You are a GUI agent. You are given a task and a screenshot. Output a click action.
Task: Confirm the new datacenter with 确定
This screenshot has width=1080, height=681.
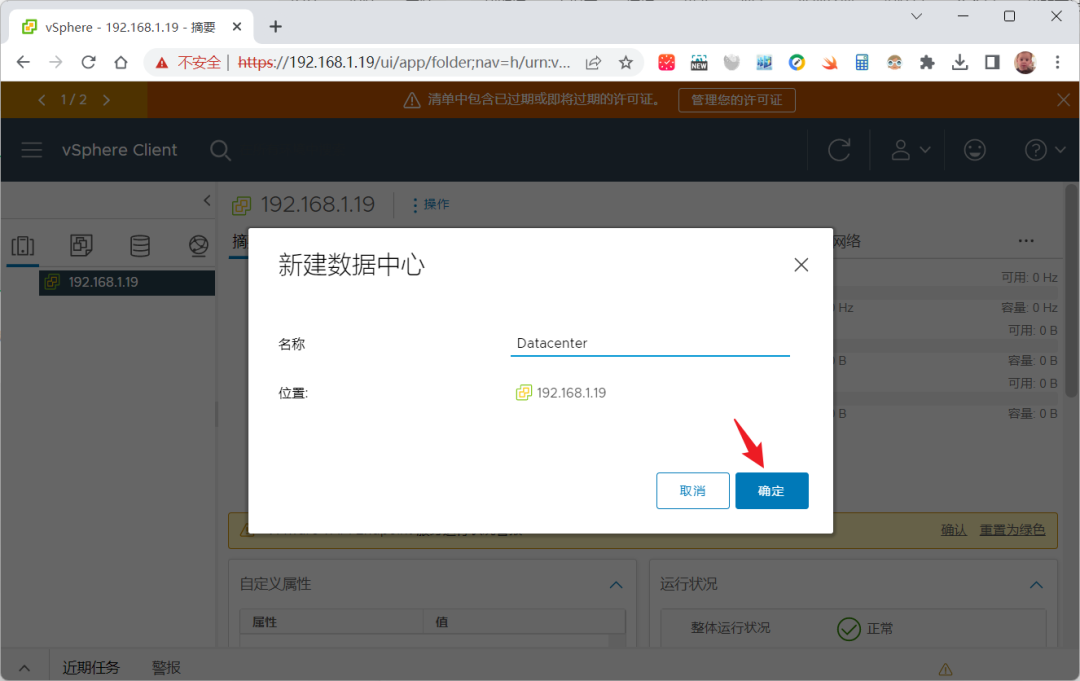coord(771,490)
